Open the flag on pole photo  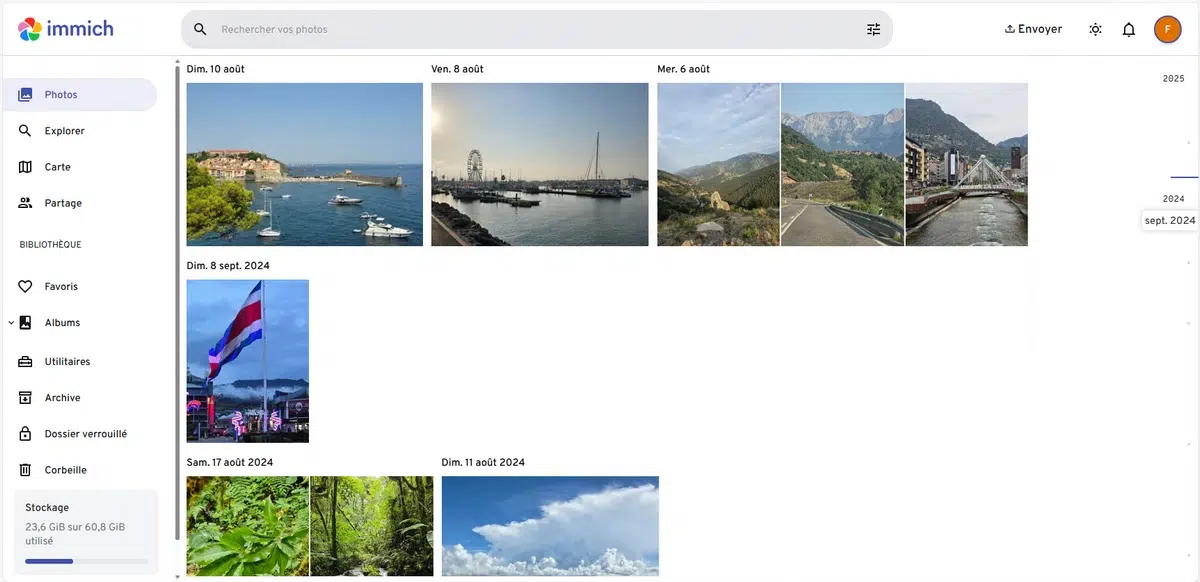248,361
